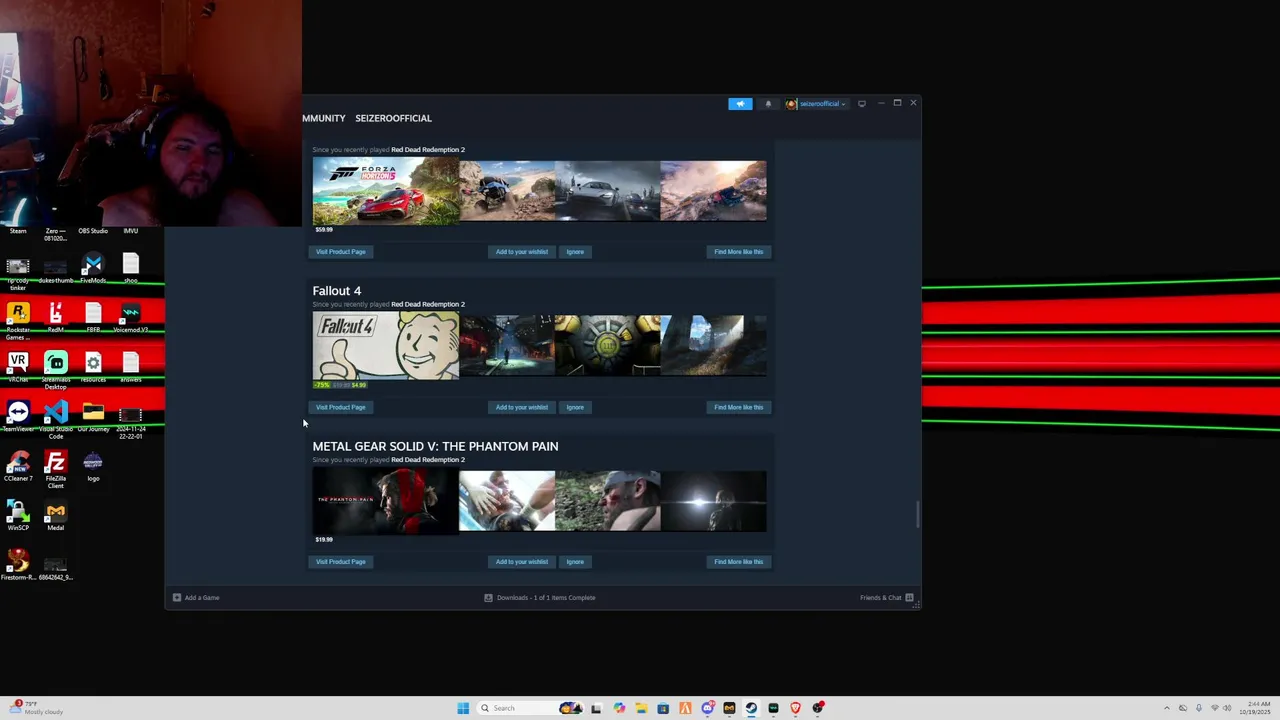Open the CCleaner 7 desktop shortcut
The width and height of the screenshot is (1280, 720).
point(18,466)
